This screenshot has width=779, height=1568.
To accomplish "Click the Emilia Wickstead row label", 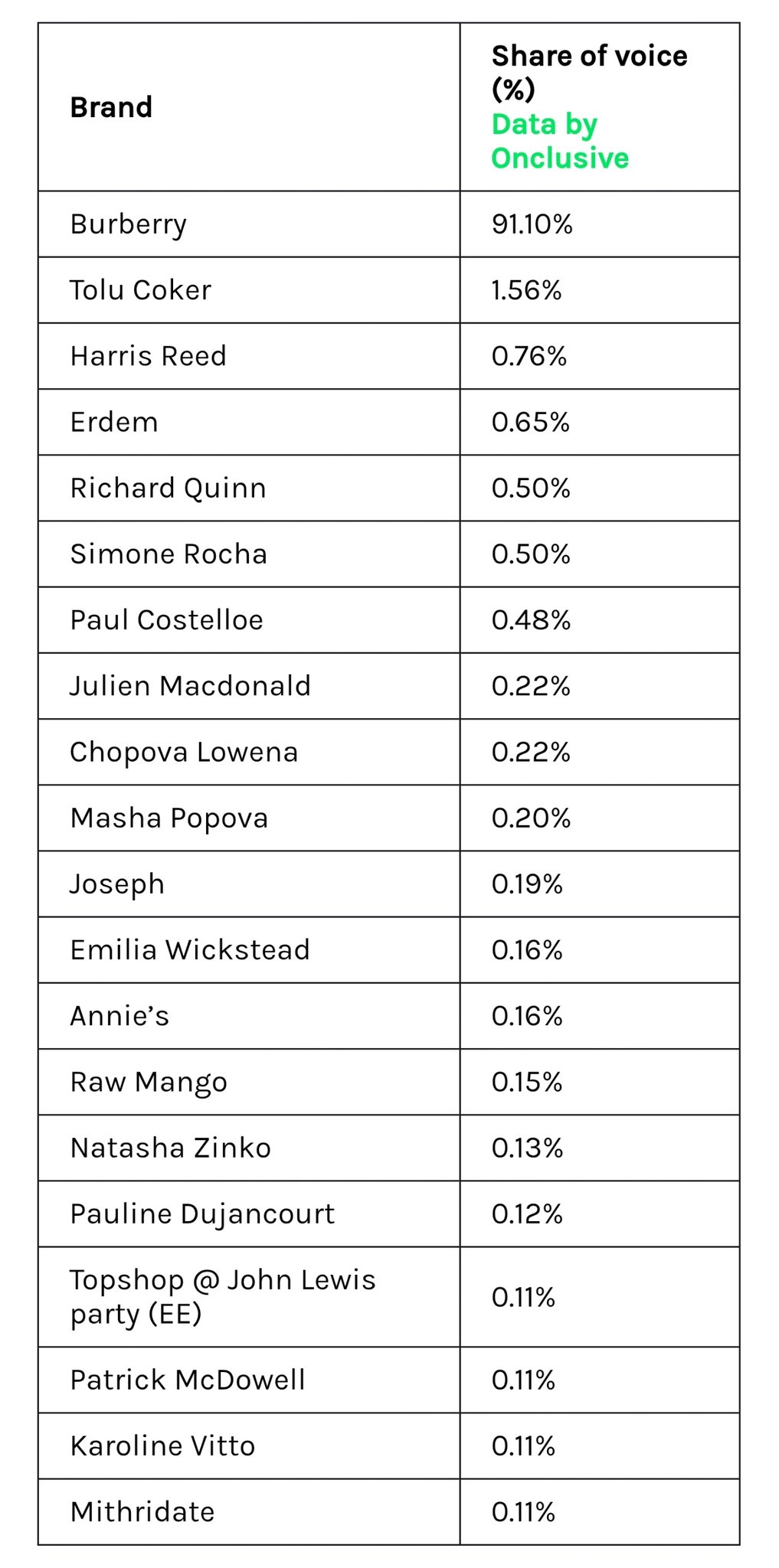I will tap(190, 949).
